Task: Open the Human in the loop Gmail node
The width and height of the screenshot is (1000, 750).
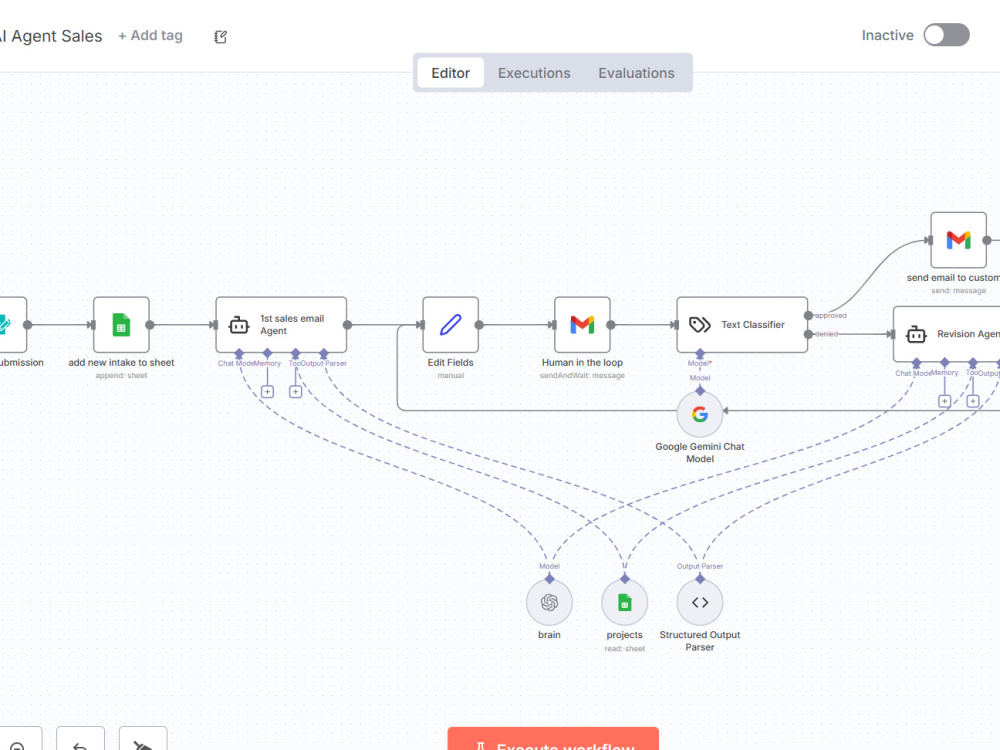Action: pyautogui.click(x=582, y=325)
